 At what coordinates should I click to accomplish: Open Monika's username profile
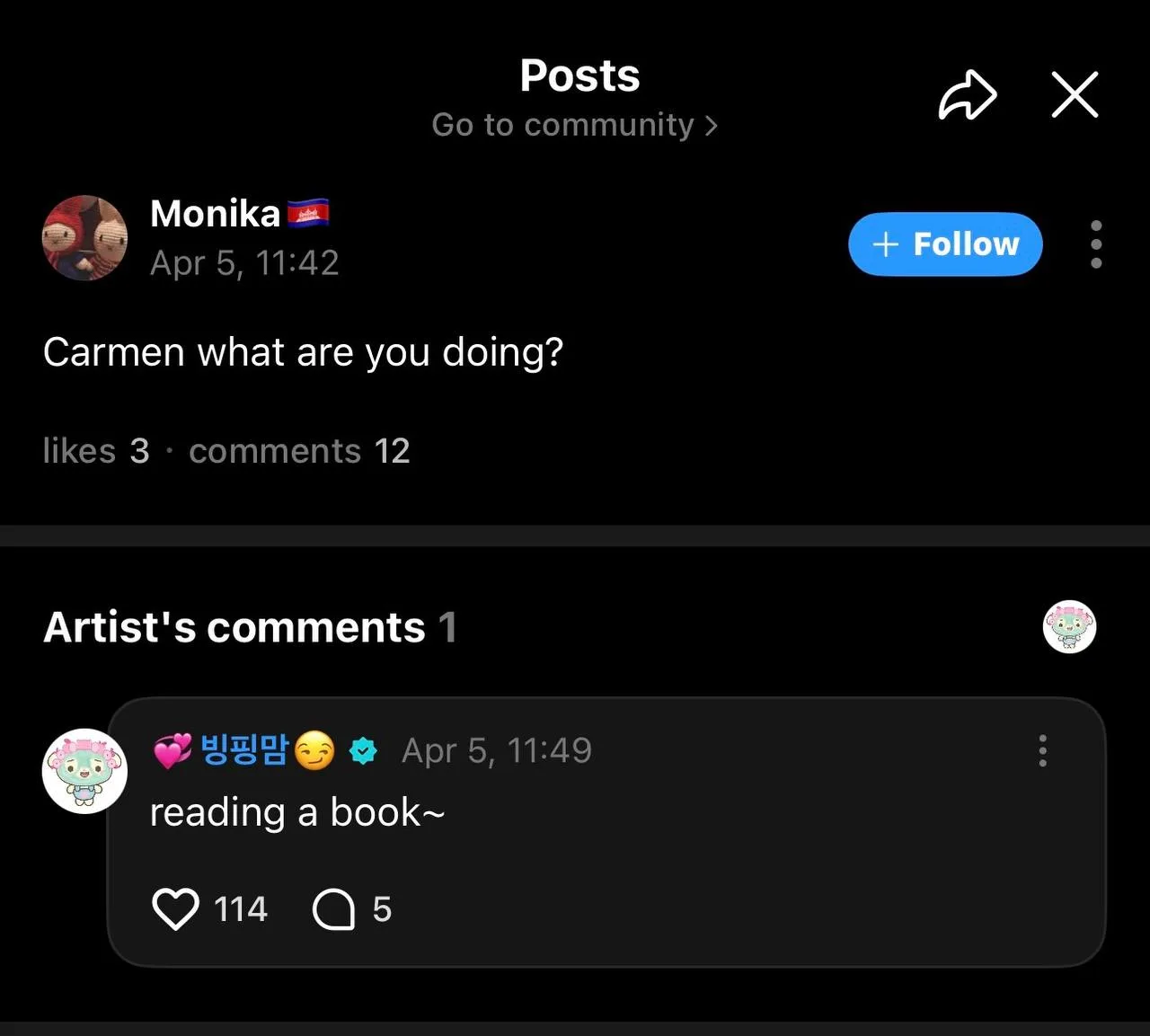[215, 214]
